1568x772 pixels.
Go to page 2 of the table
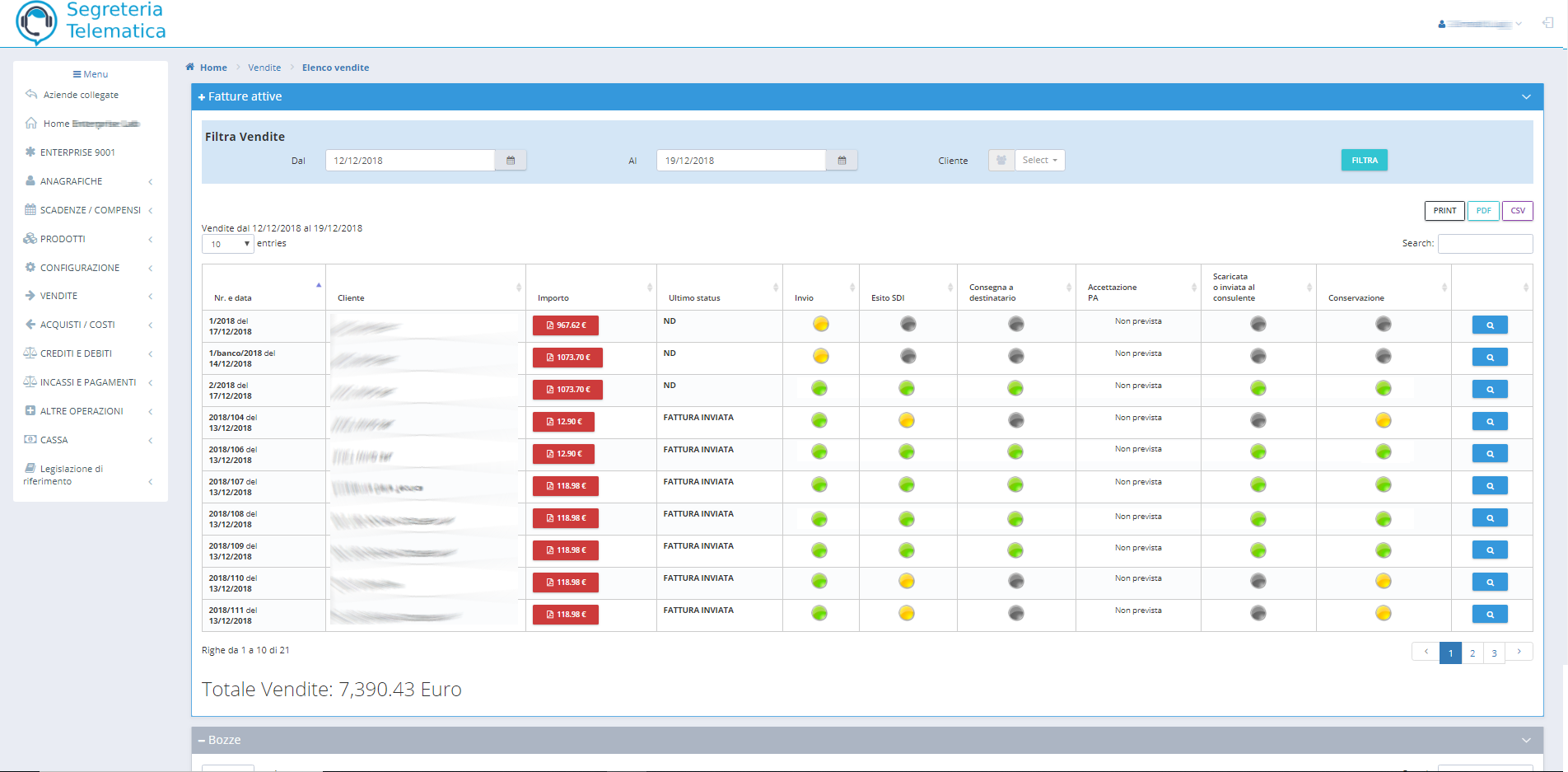1472,653
